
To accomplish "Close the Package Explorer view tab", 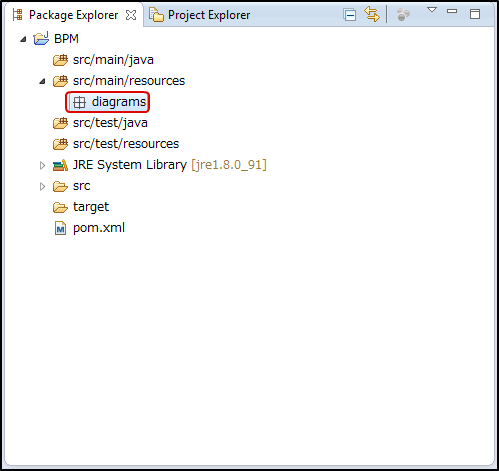I will (131, 15).
